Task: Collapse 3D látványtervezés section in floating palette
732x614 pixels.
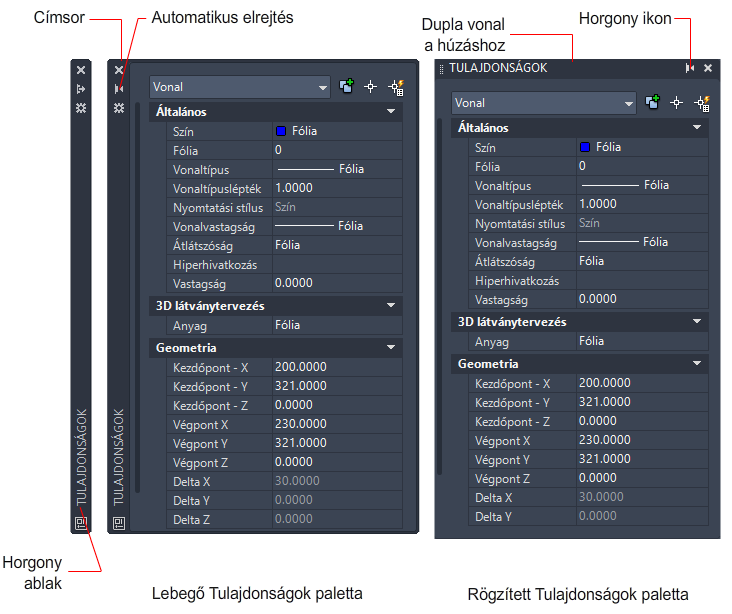Action: coord(391,305)
